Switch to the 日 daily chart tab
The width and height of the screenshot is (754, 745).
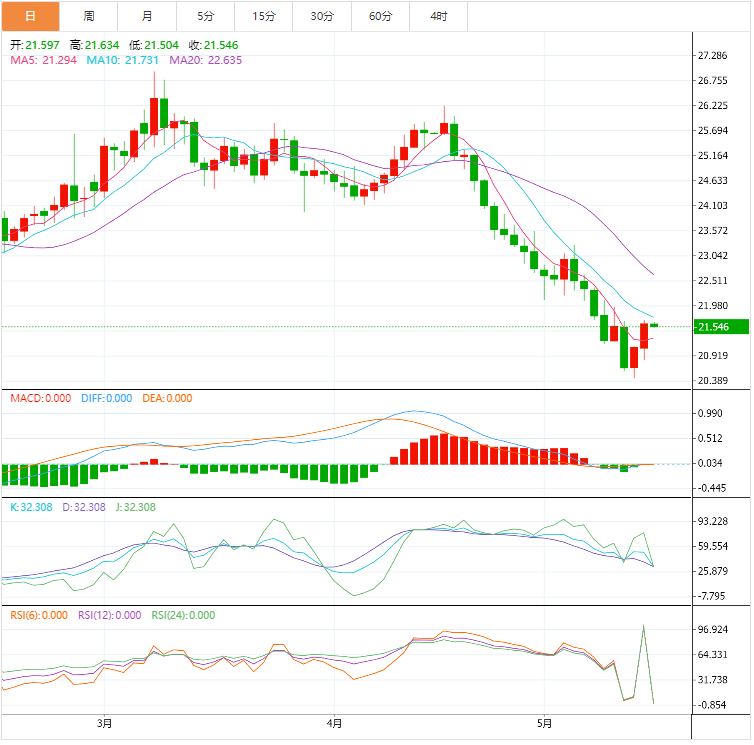coord(30,16)
